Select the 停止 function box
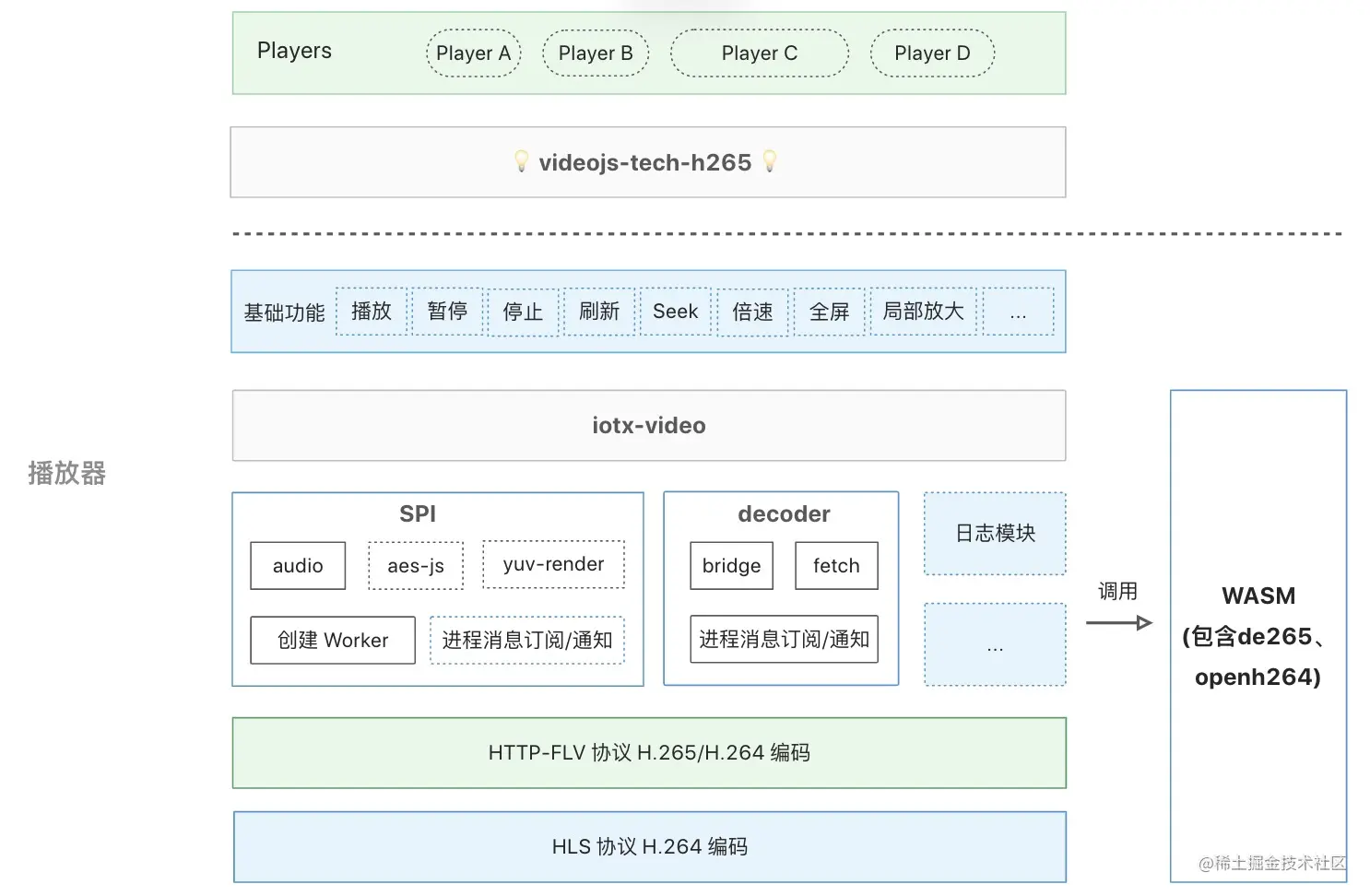Viewport: 1370px width, 896px height. coord(523,312)
